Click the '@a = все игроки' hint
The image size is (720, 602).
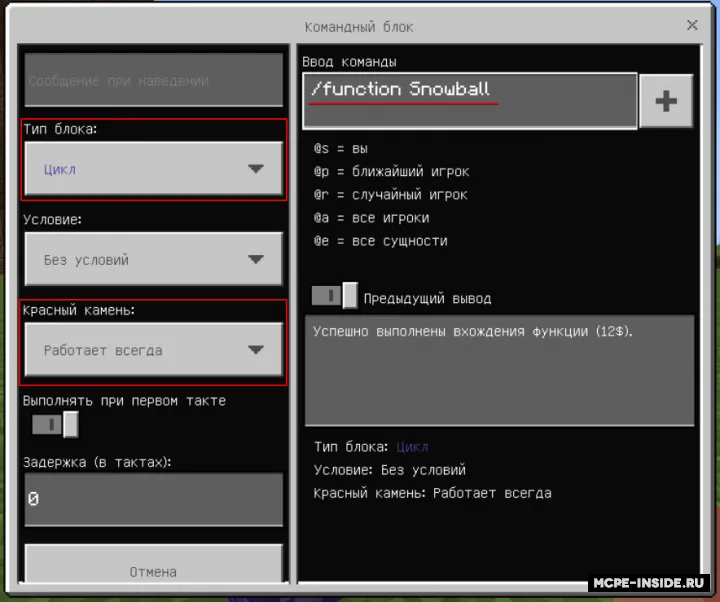371,218
